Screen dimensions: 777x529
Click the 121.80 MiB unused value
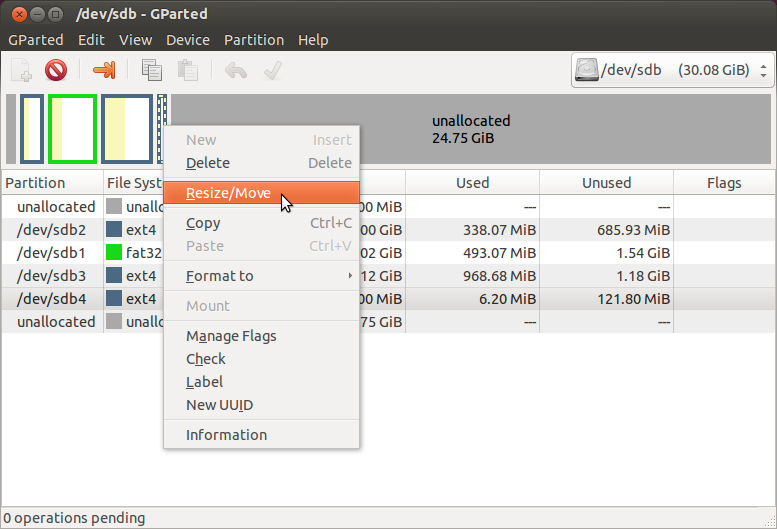(x=633, y=299)
